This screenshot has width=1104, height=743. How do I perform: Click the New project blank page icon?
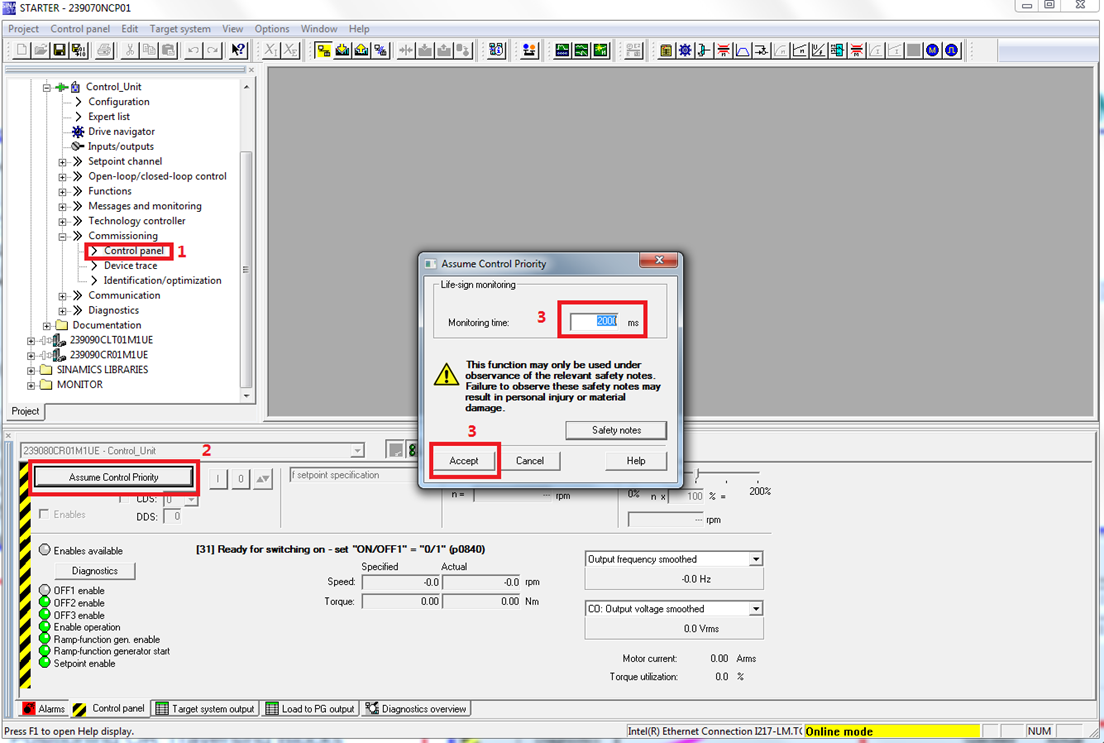(20, 50)
